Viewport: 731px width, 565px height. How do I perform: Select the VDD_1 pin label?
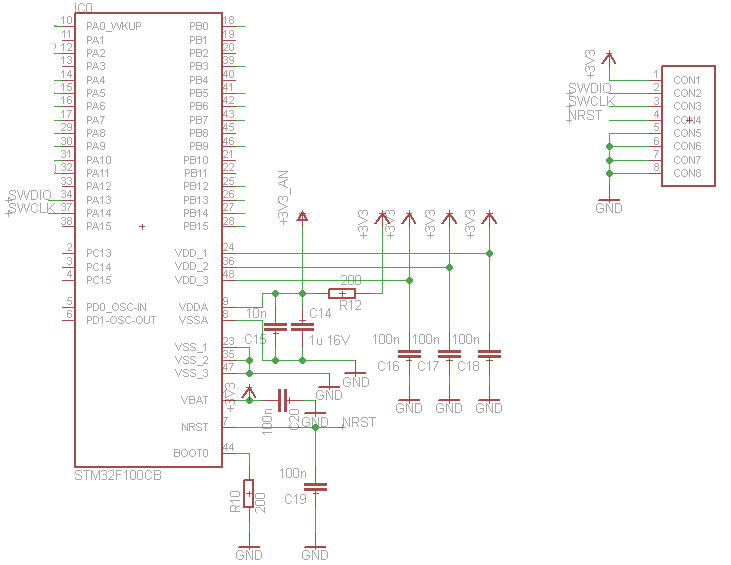pos(191,253)
